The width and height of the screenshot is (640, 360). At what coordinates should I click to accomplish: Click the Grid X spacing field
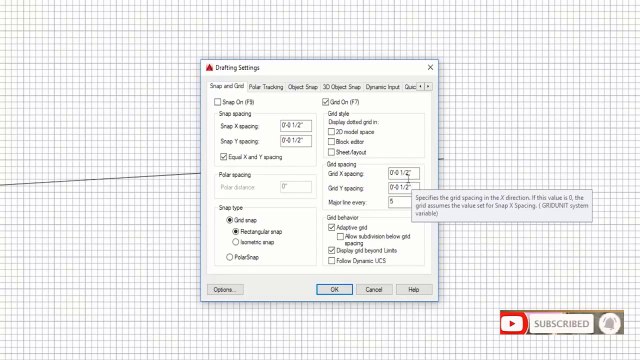click(404, 173)
